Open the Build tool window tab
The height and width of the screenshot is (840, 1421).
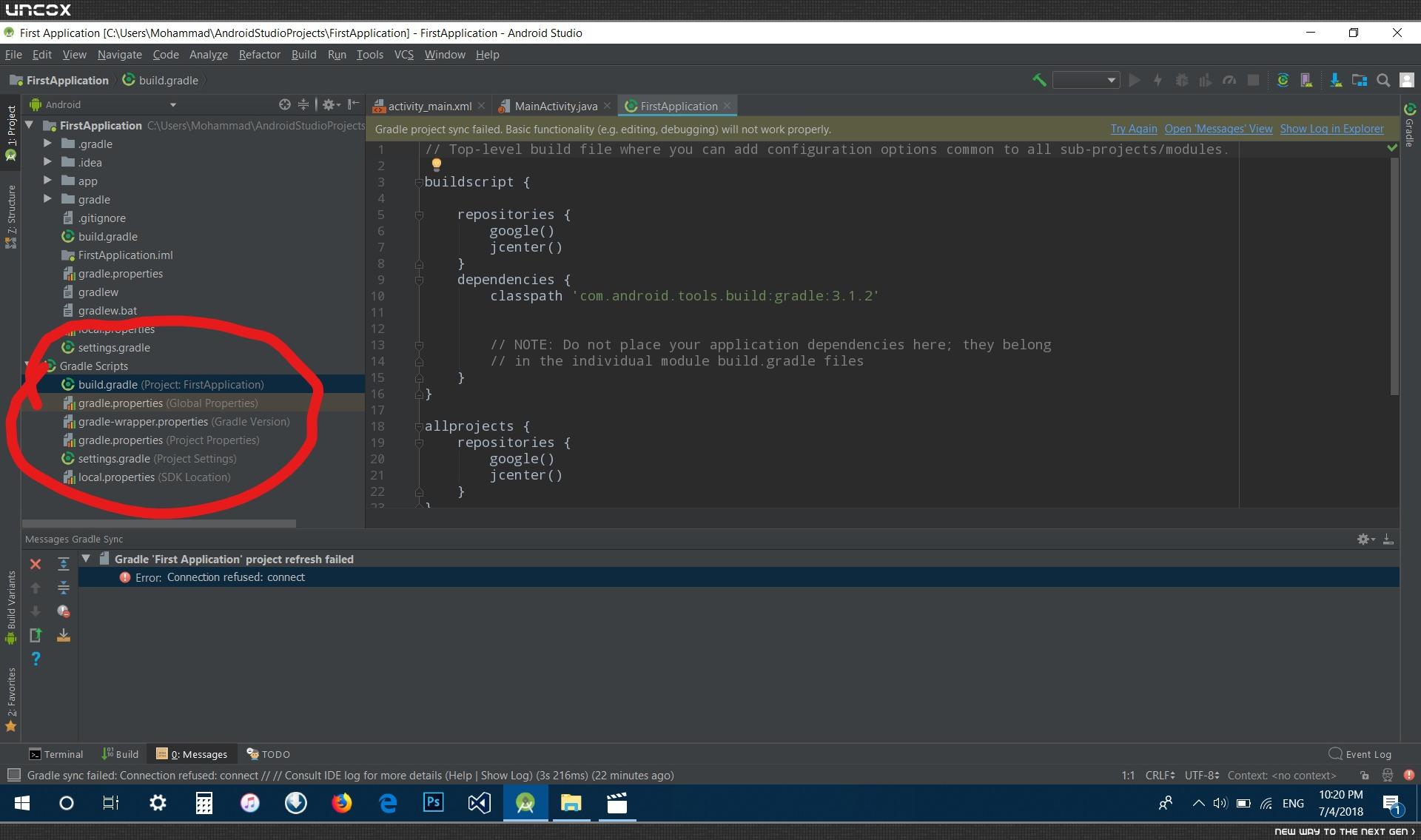point(120,754)
